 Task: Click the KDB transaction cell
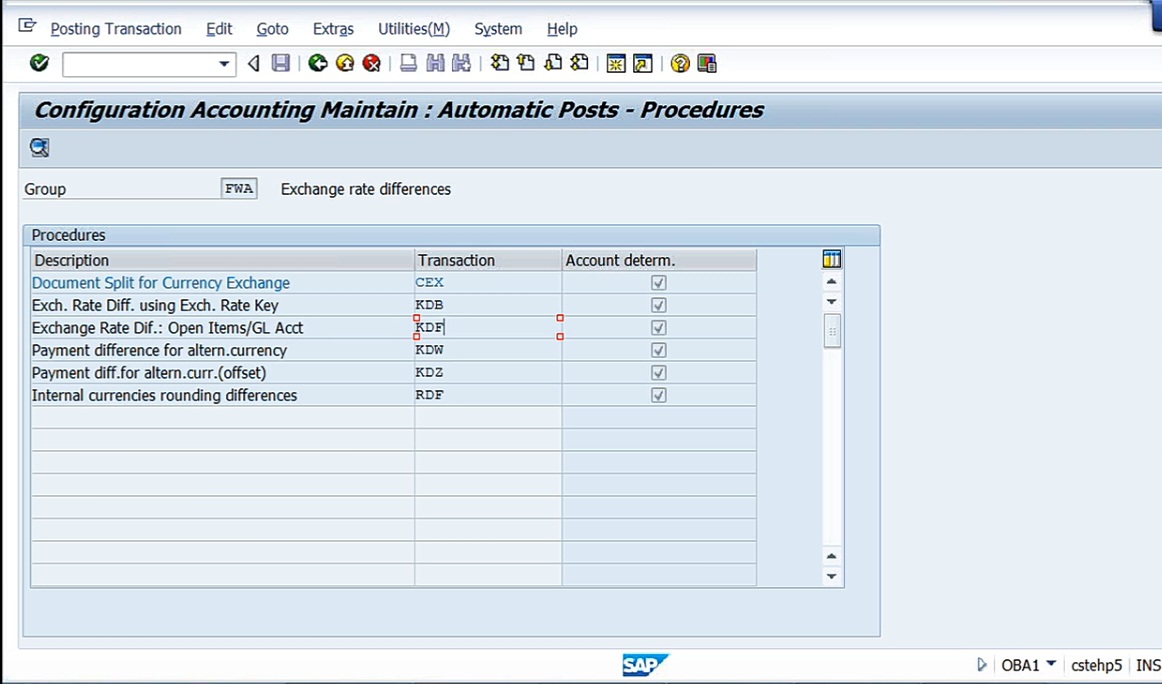tap(488, 305)
